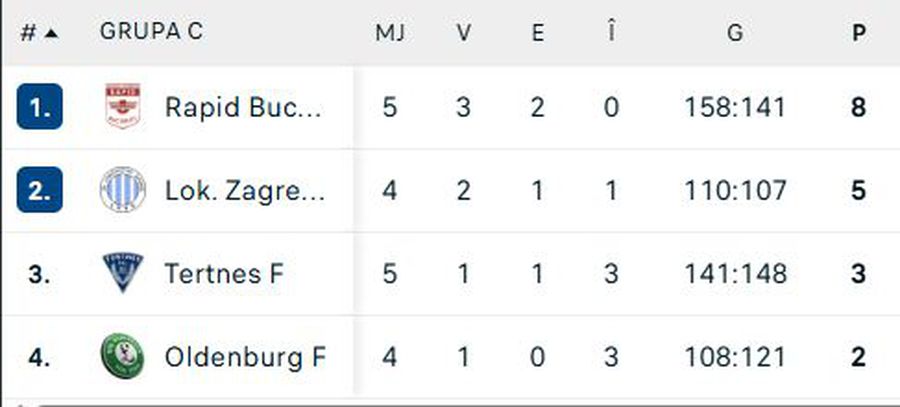Open the Oldenburg F team page
Viewport: 900px width, 407px height.
[x=245, y=356]
